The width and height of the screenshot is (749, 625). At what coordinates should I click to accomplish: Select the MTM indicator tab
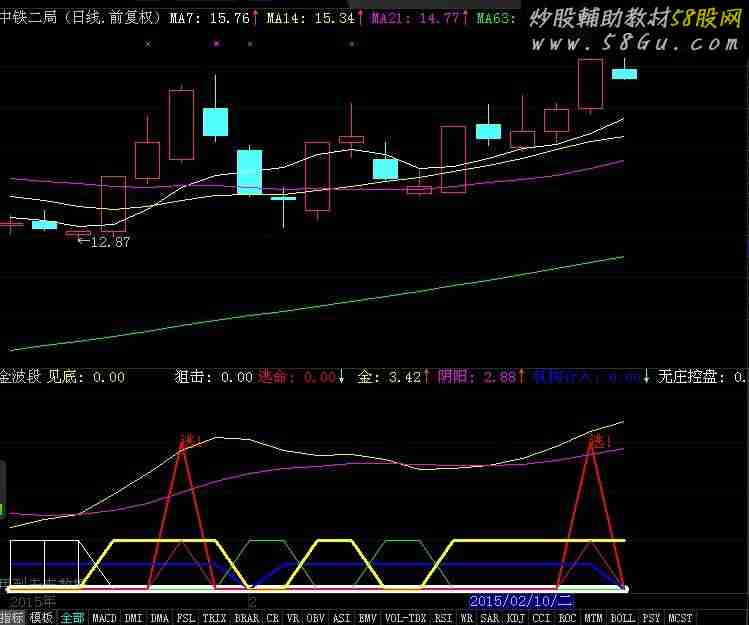(x=594, y=618)
